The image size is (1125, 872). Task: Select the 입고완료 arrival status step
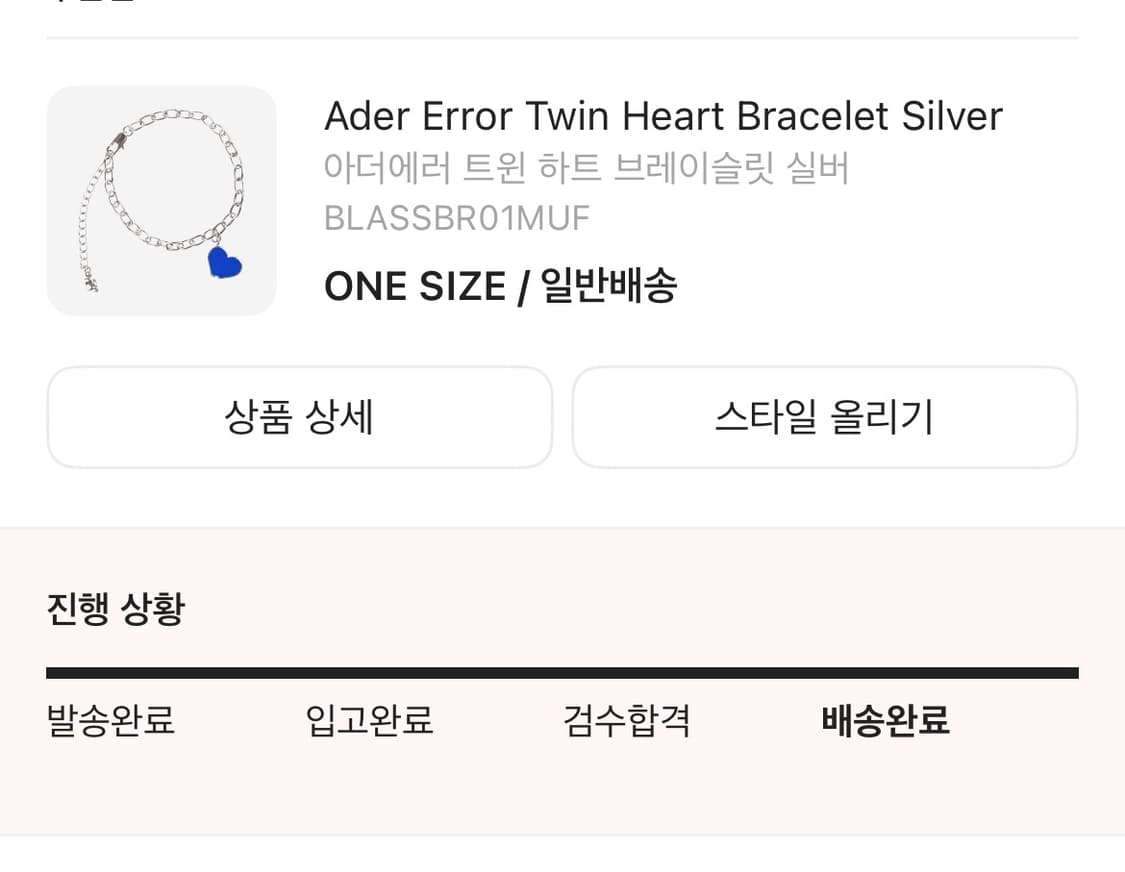pyautogui.click(x=368, y=721)
